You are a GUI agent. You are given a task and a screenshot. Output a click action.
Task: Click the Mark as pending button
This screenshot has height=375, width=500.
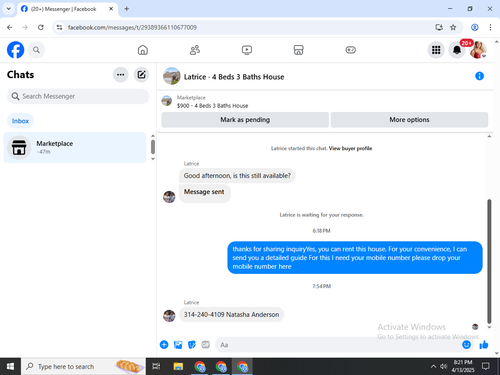245,120
